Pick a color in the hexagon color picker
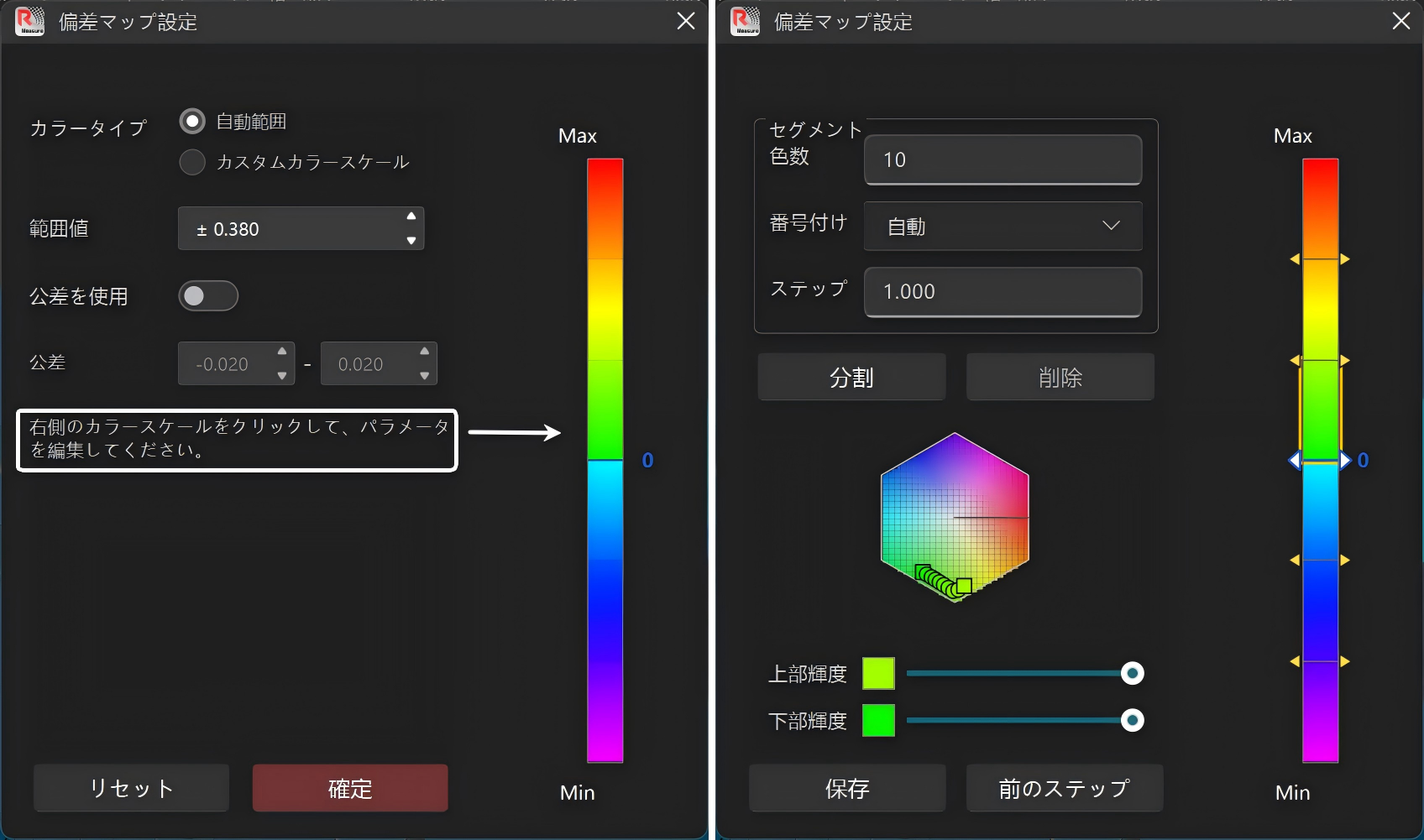This screenshot has height=840, width=1424. tap(955, 517)
